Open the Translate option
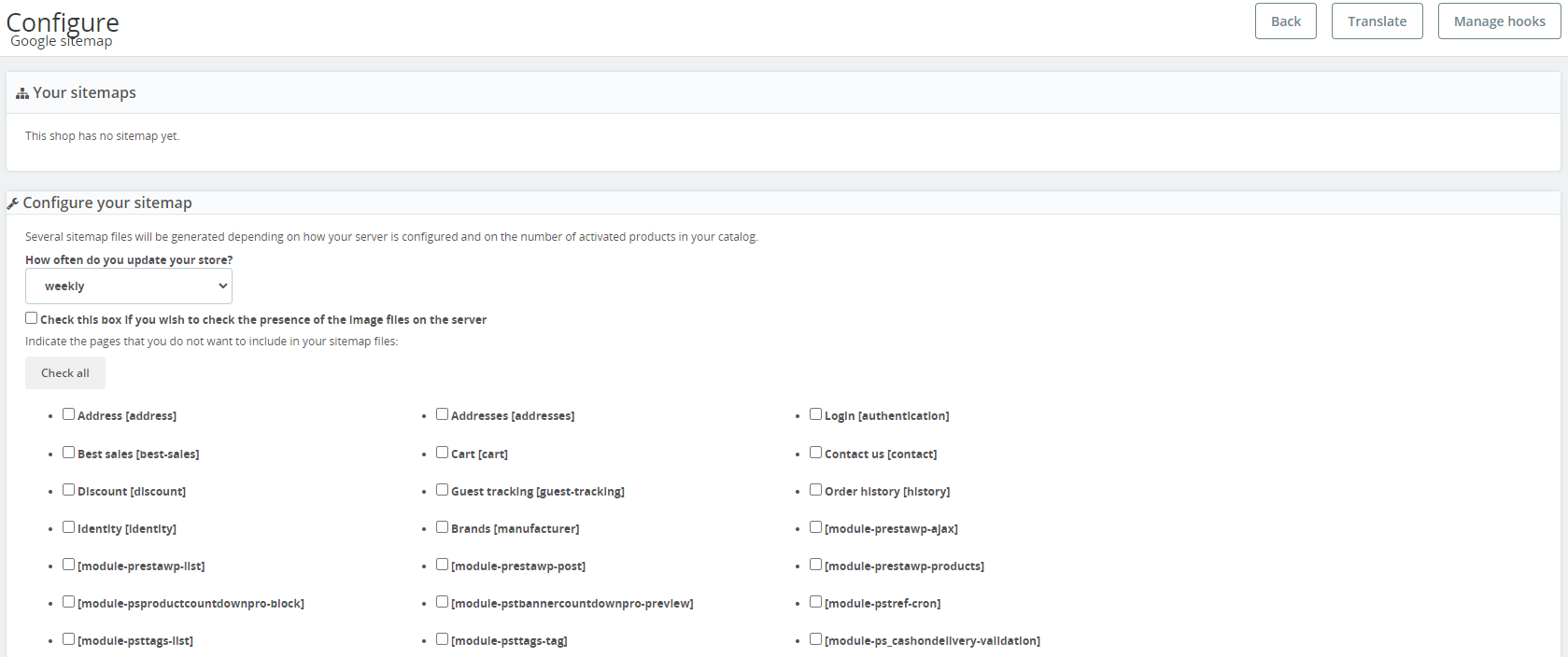 (x=1377, y=21)
